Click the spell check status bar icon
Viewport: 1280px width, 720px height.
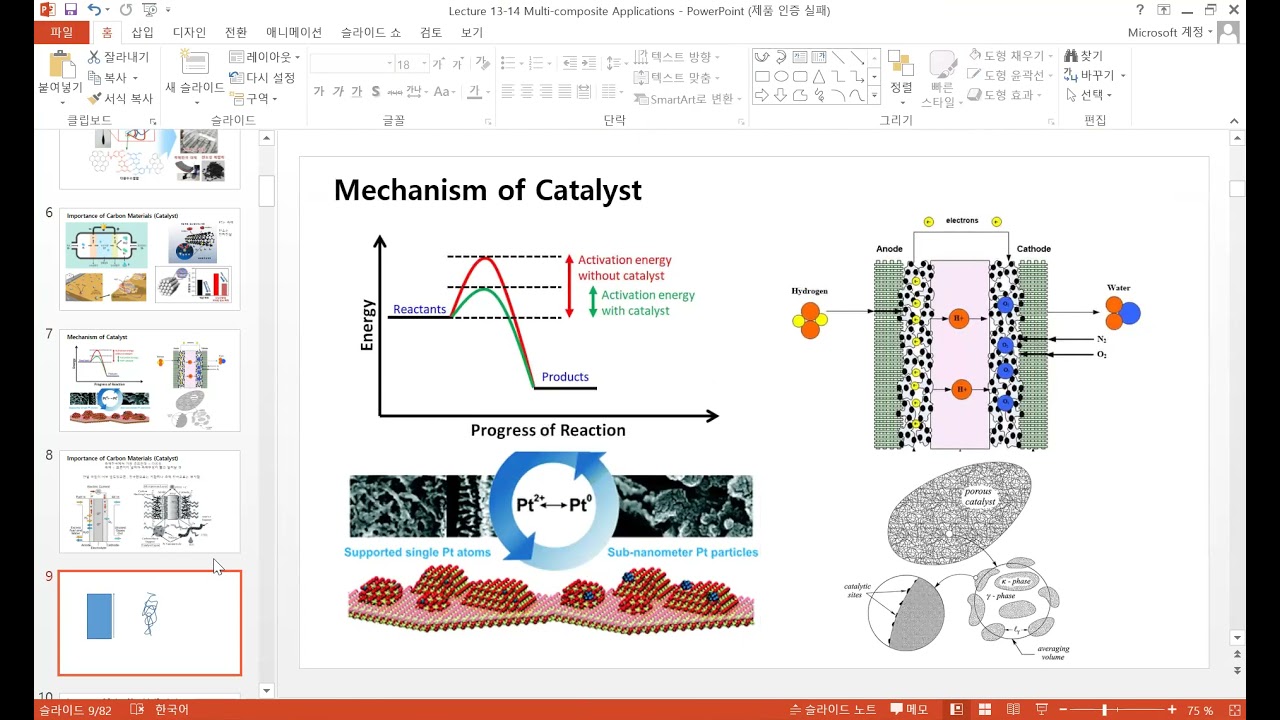point(135,710)
